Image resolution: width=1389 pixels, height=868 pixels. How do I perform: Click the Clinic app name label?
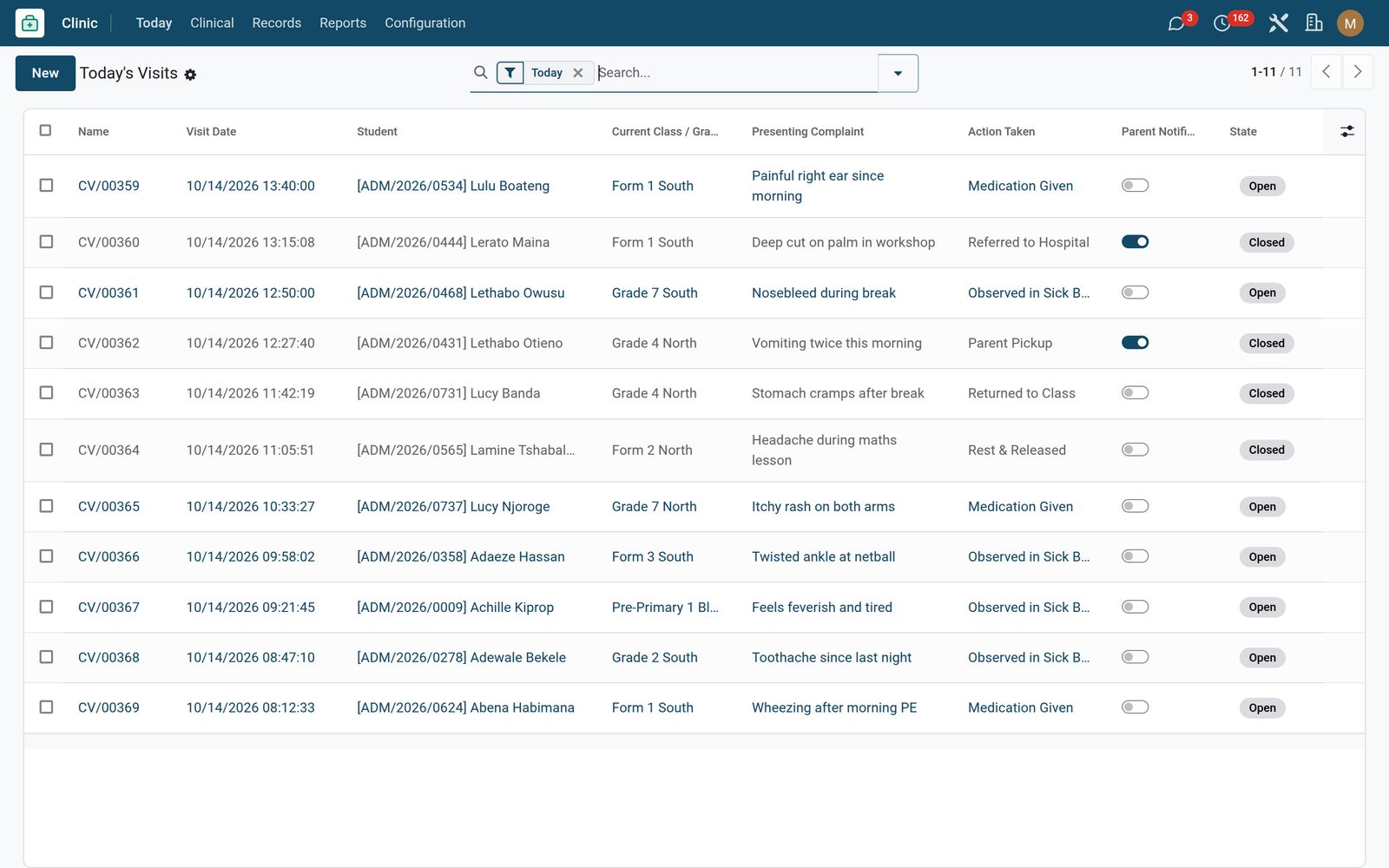tap(80, 23)
